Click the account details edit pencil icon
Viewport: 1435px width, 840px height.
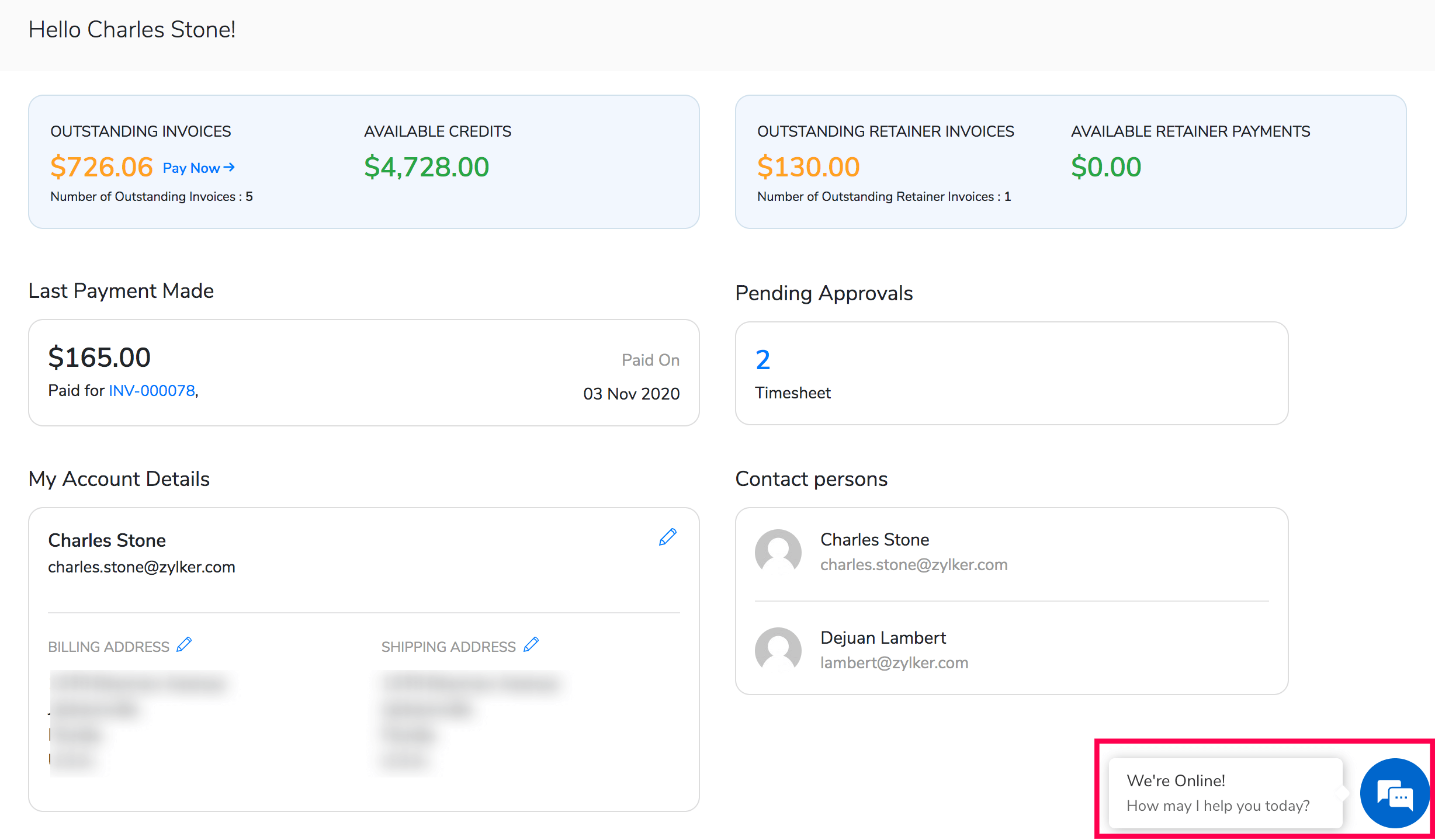click(x=667, y=537)
